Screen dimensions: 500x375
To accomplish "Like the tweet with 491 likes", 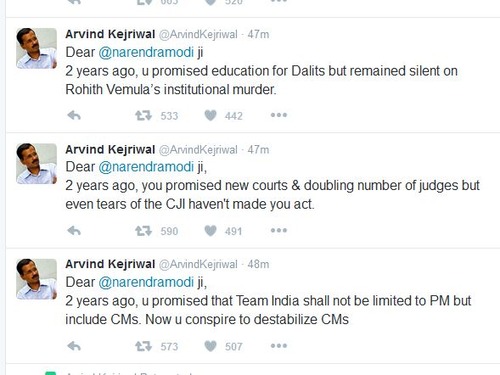I will [x=210, y=231].
